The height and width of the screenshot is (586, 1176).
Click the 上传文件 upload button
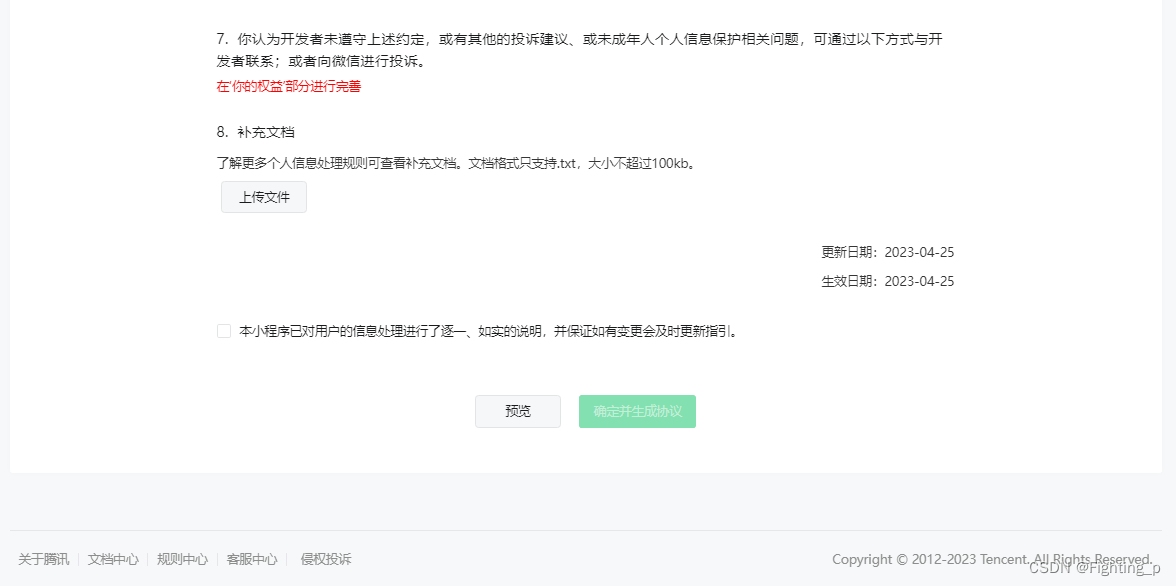264,197
